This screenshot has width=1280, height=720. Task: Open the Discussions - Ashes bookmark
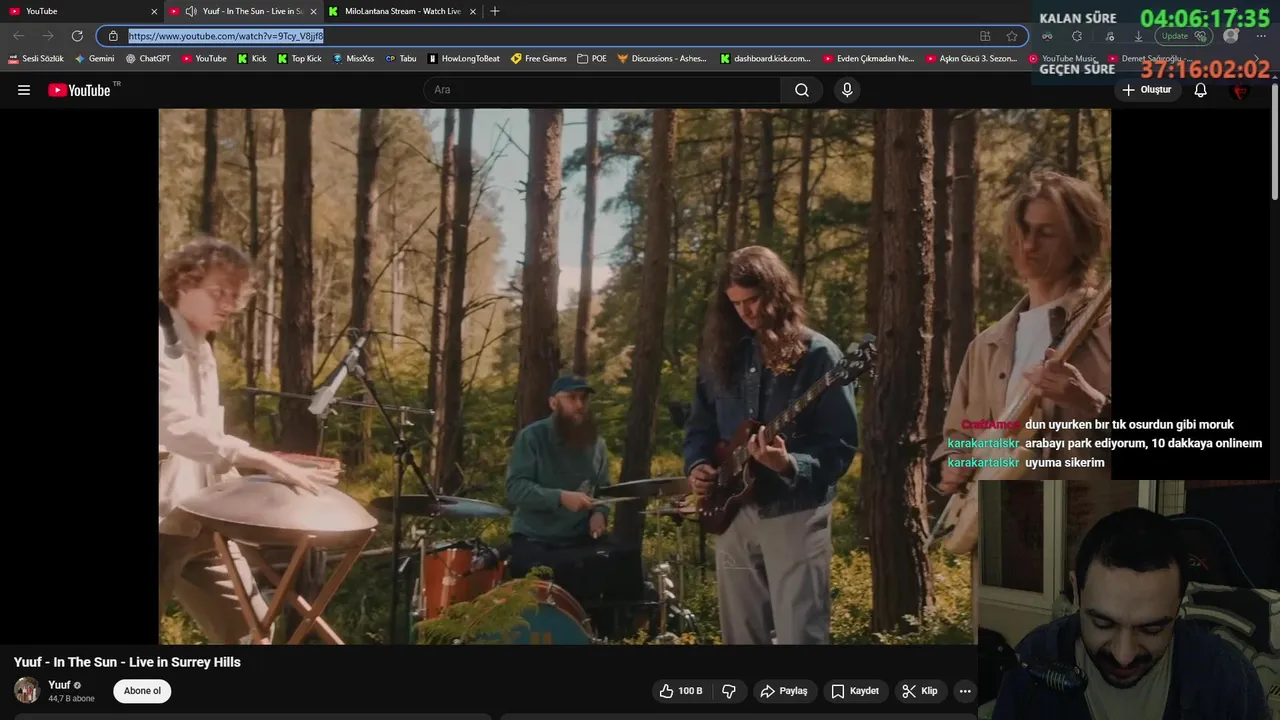click(x=662, y=59)
